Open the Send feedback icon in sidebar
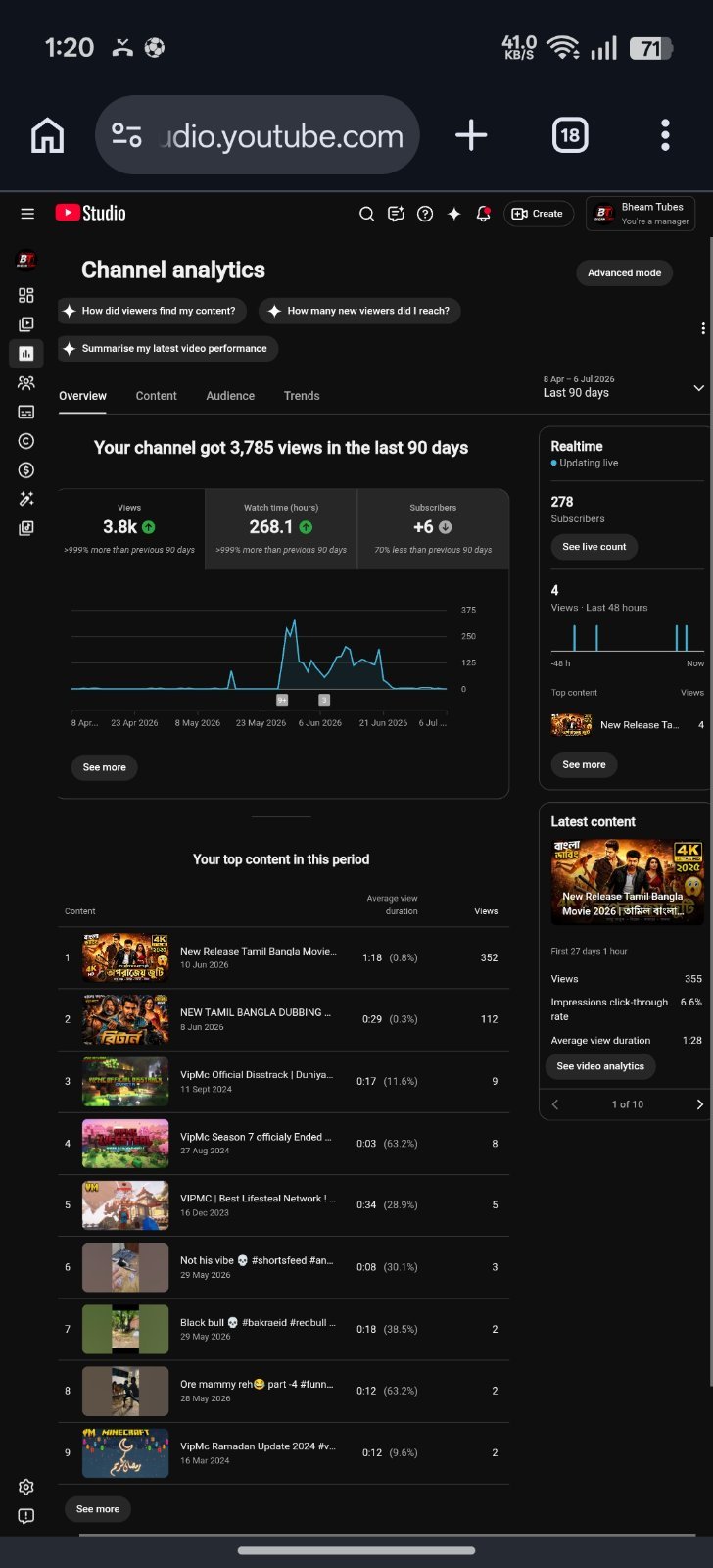This screenshot has height=1568, width=713. [26, 1516]
